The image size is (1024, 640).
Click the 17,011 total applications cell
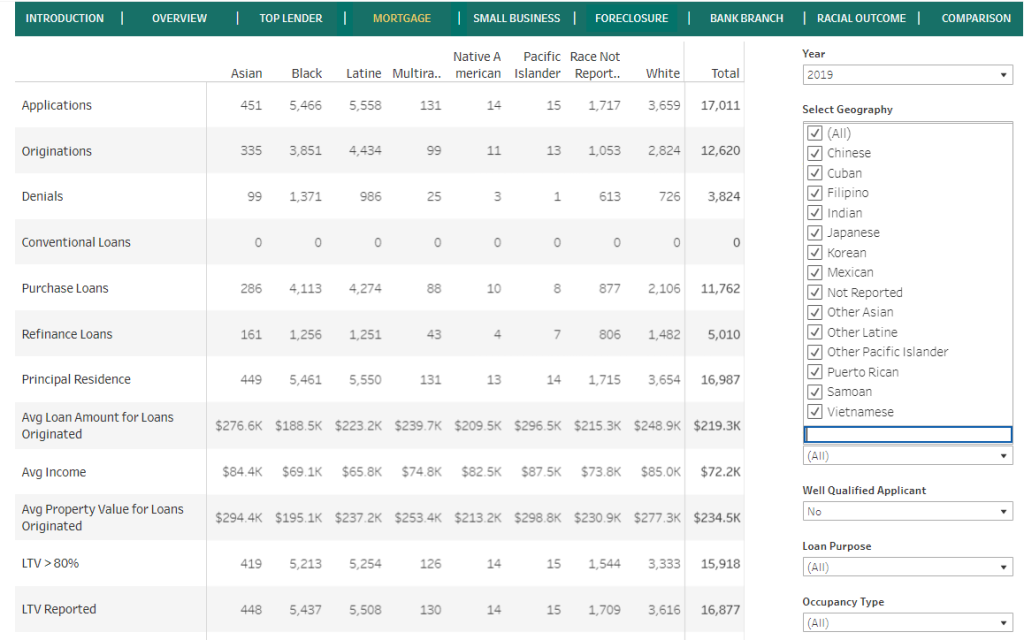click(x=720, y=105)
